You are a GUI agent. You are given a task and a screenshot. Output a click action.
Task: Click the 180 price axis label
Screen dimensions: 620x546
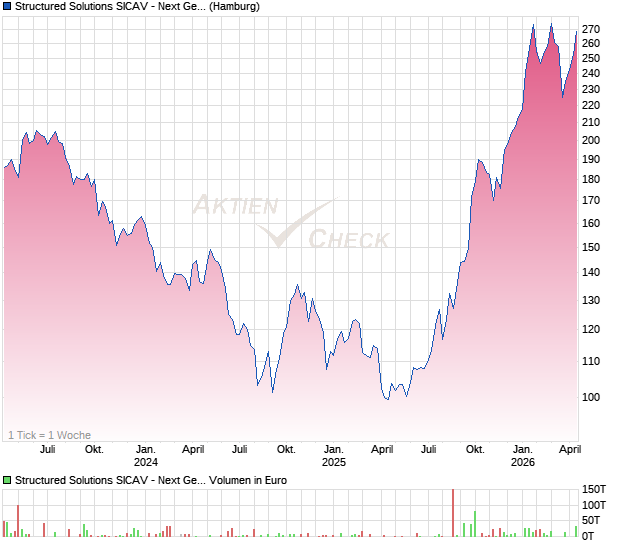pyautogui.click(x=591, y=179)
